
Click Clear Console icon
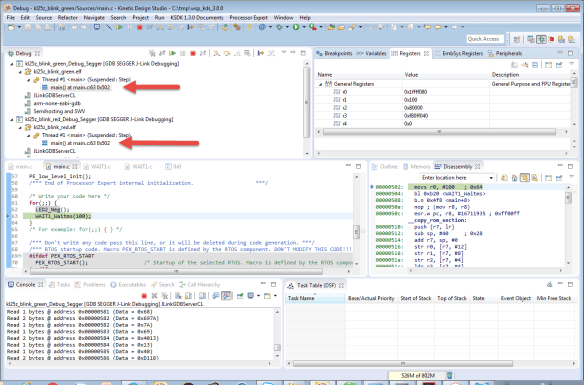[x=178, y=296]
